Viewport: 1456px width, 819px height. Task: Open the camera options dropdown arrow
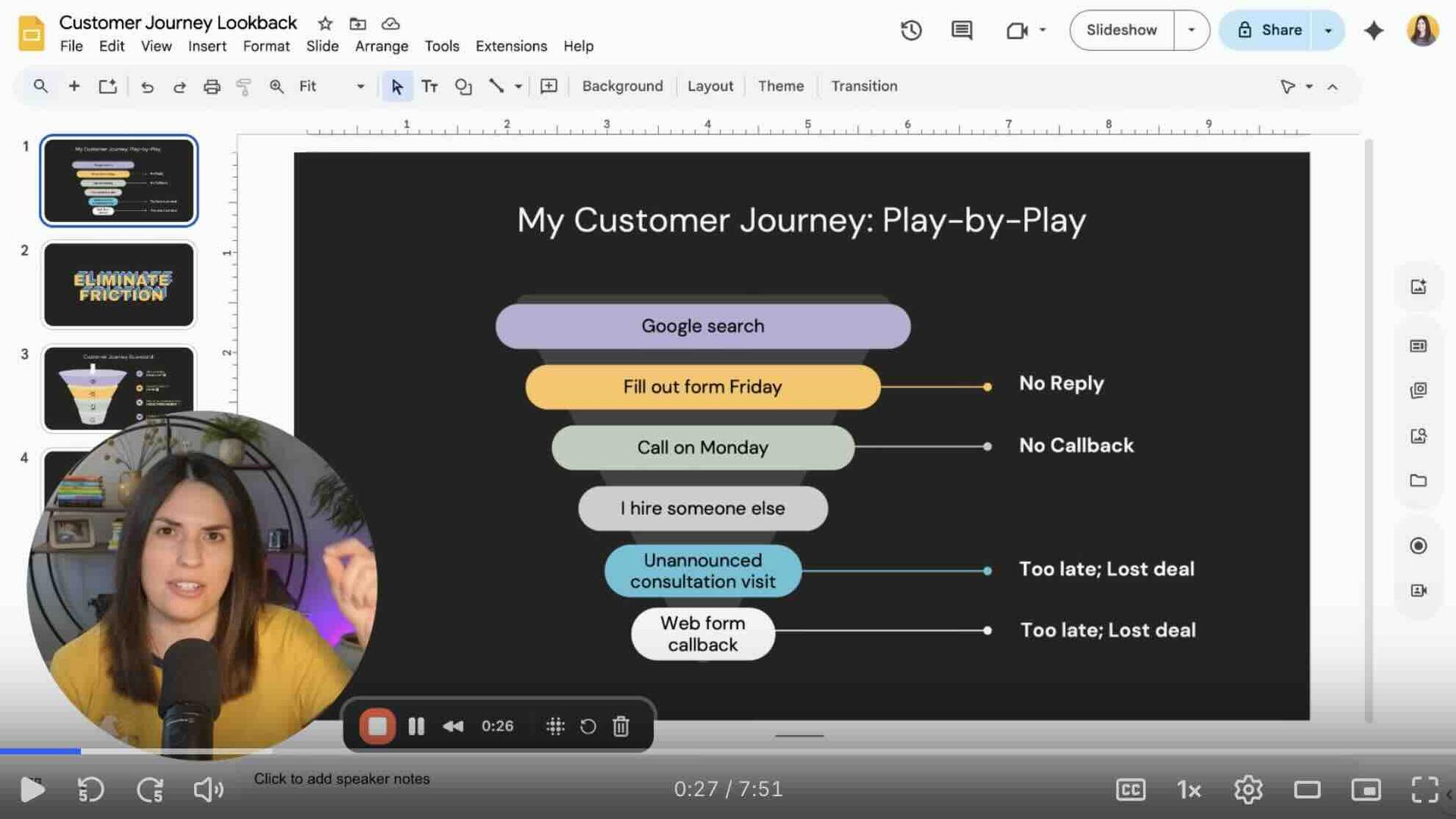point(1043,30)
